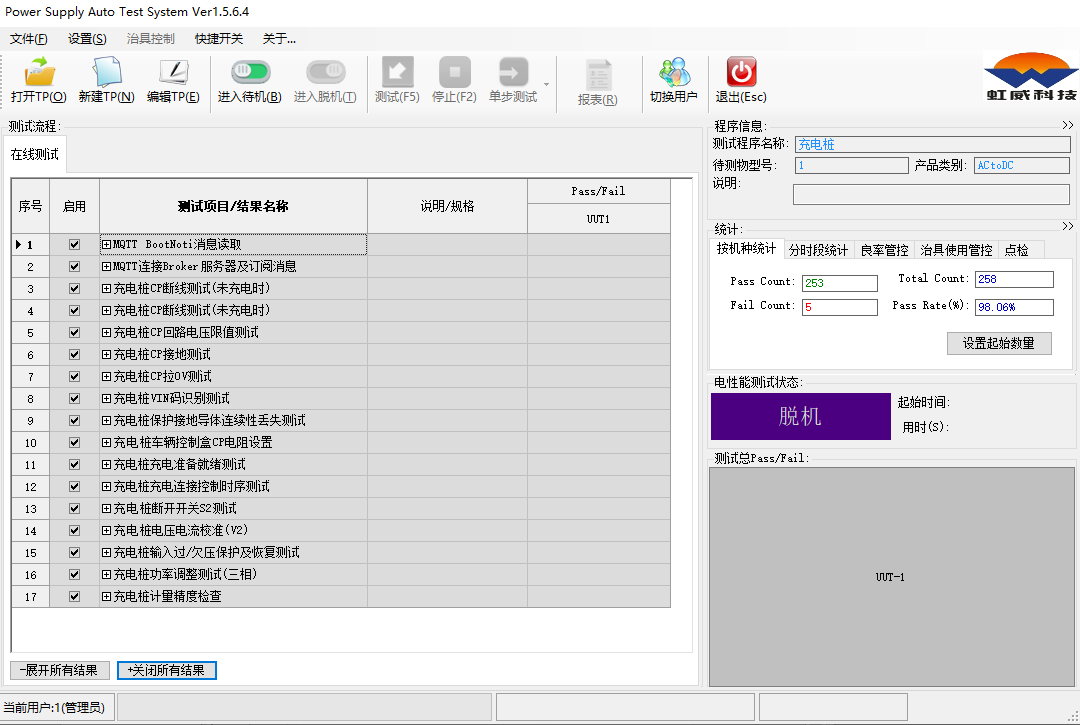Expand 充电桩CP回路电压限值测试 item
1080x725 pixels.
(106, 333)
